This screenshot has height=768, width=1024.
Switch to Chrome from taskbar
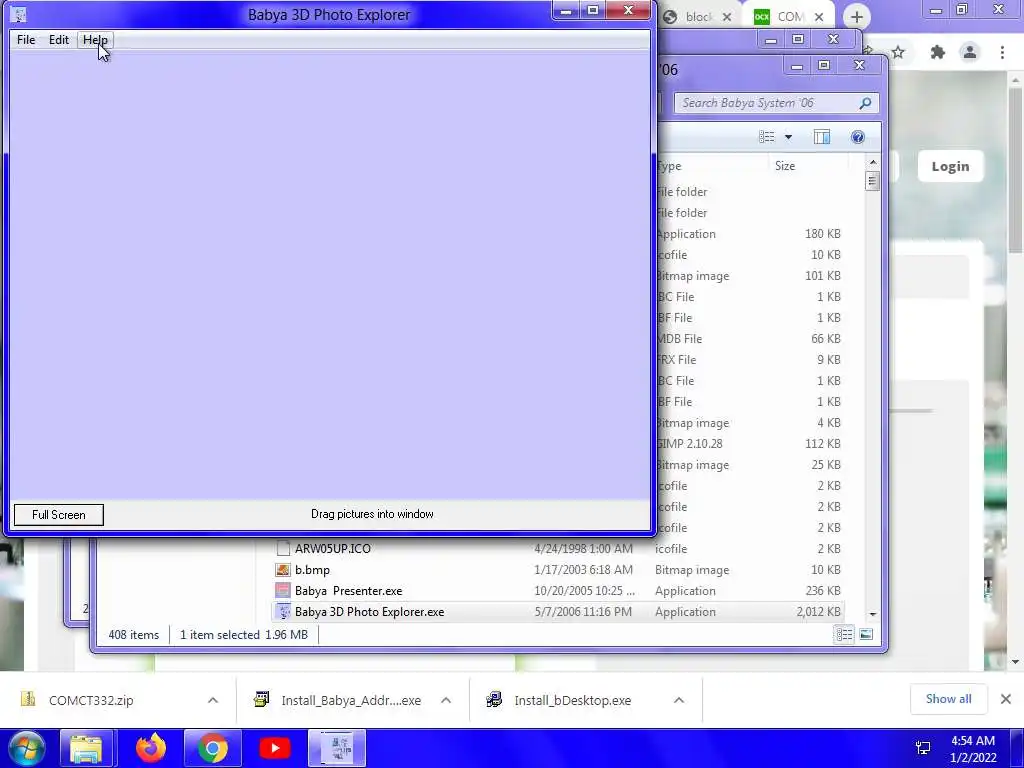pyautogui.click(x=213, y=748)
